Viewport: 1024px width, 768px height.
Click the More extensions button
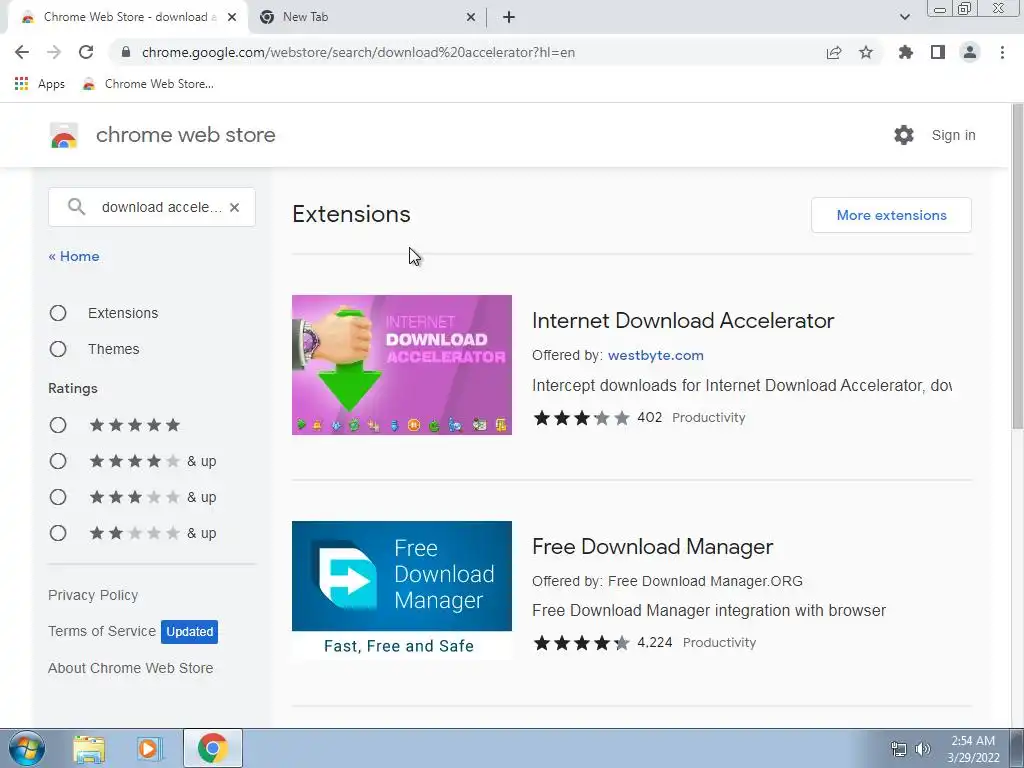click(x=891, y=215)
